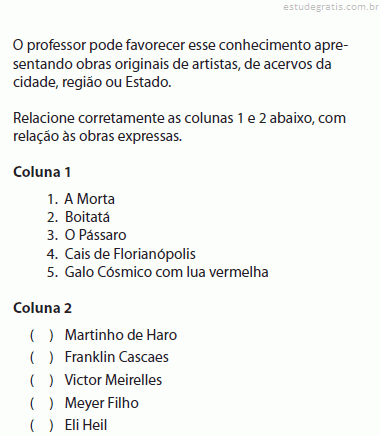Select item Galo Cósmico com lua vermelha
Viewport: 380px width, 436px height.
click(x=158, y=272)
